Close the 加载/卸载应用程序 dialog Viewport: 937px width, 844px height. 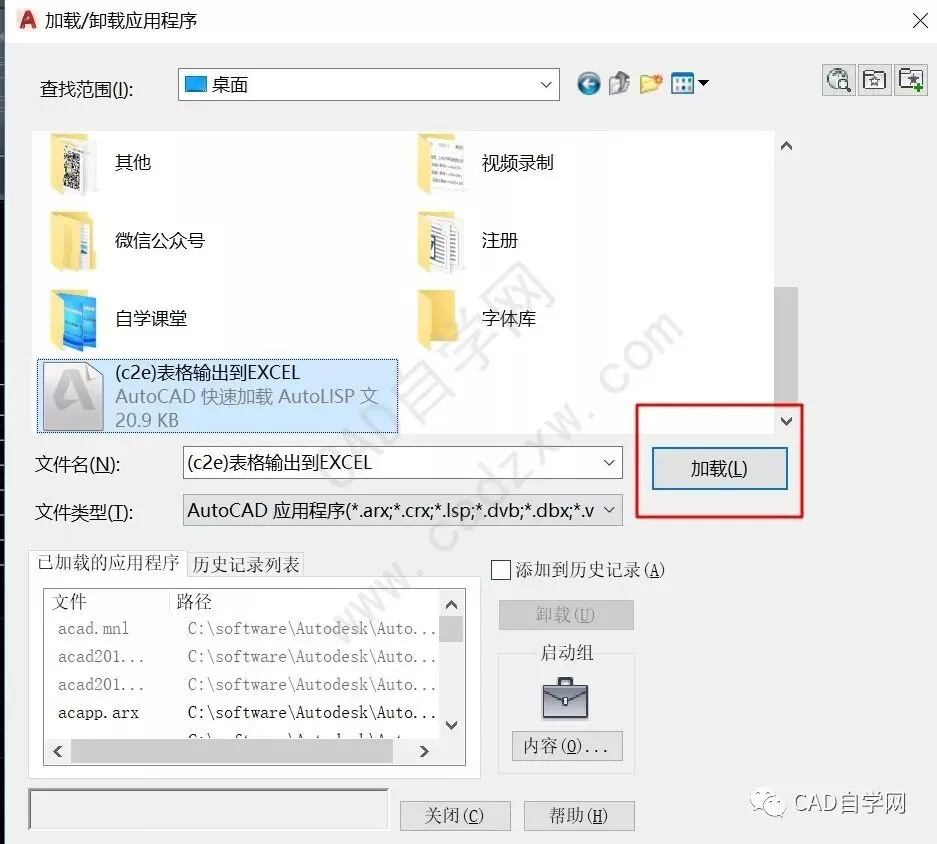pyautogui.click(x=920, y=20)
